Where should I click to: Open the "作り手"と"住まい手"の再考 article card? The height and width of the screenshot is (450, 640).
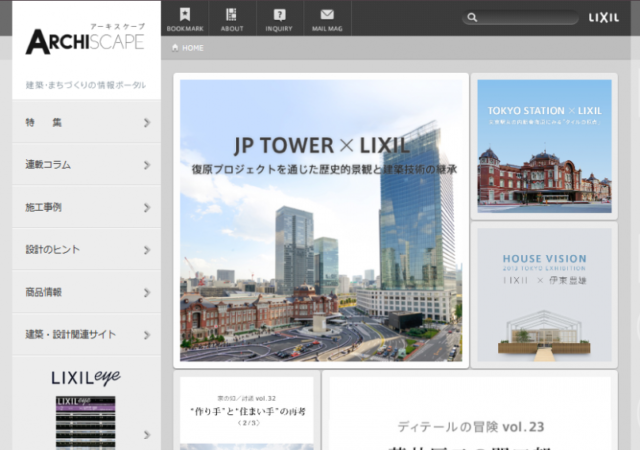point(247,410)
